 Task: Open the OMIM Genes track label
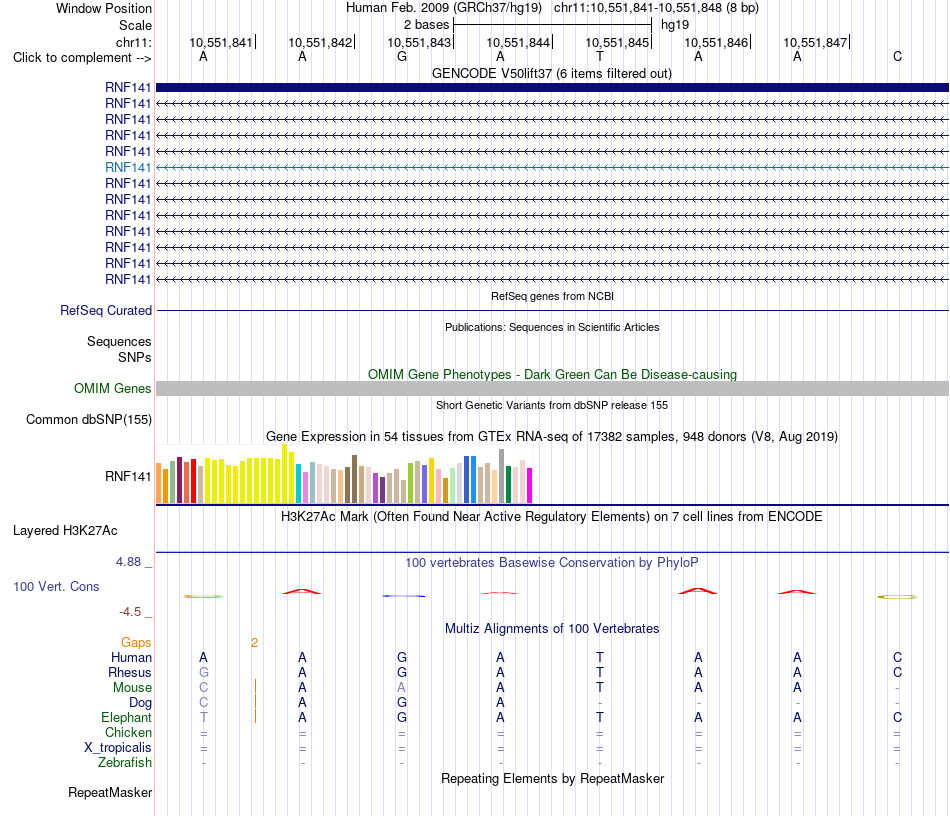(x=113, y=388)
